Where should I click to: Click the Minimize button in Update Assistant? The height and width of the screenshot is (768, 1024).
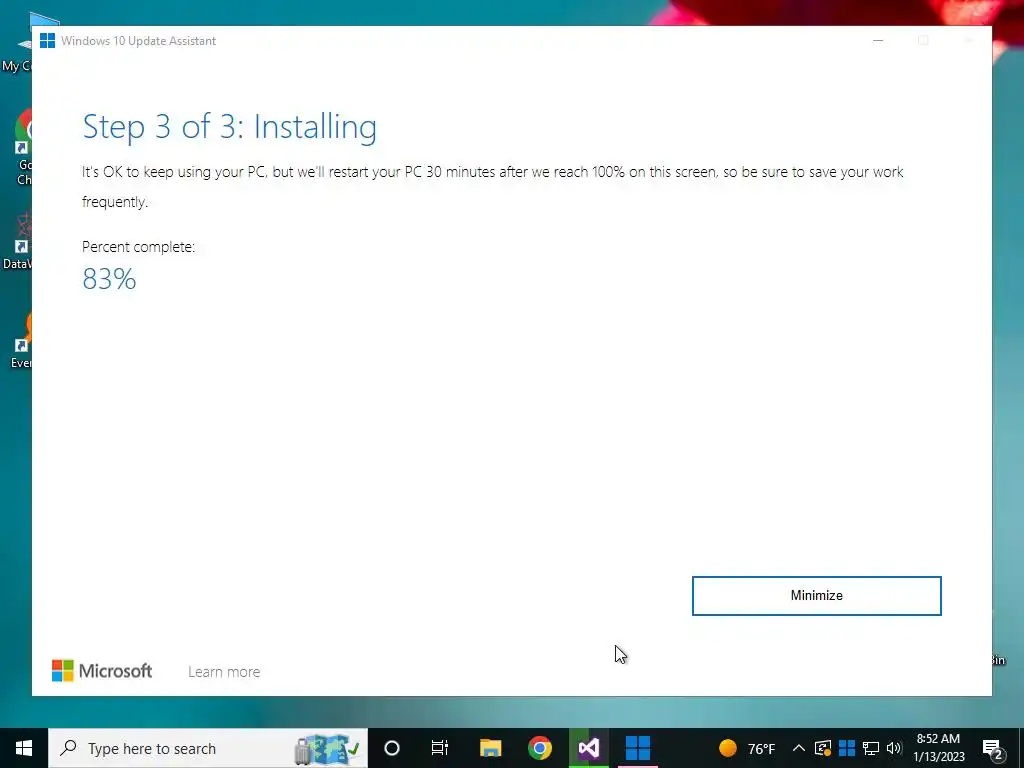pos(816,596)
